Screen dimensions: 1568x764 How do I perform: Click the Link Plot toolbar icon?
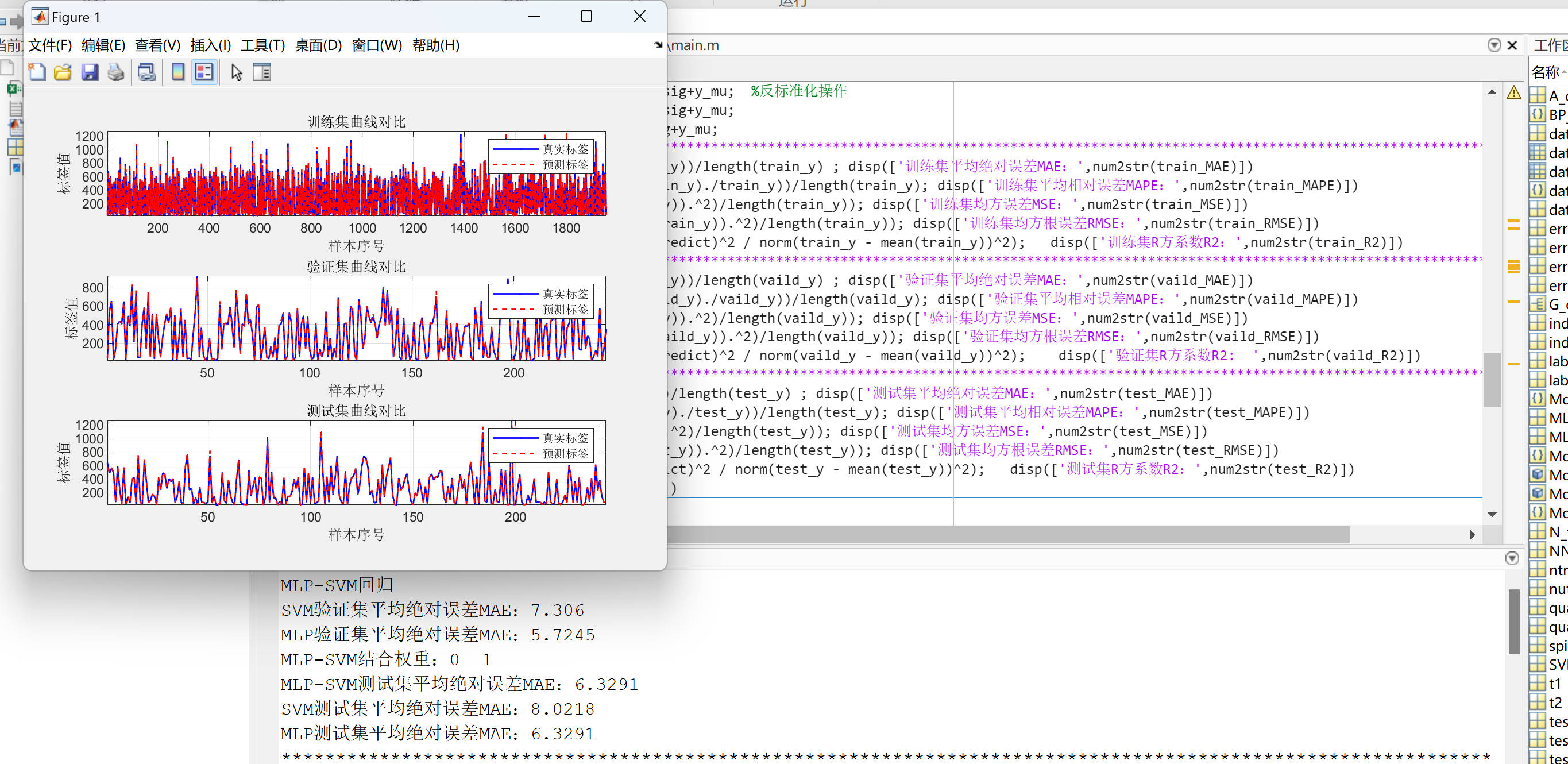pos(146,72)
